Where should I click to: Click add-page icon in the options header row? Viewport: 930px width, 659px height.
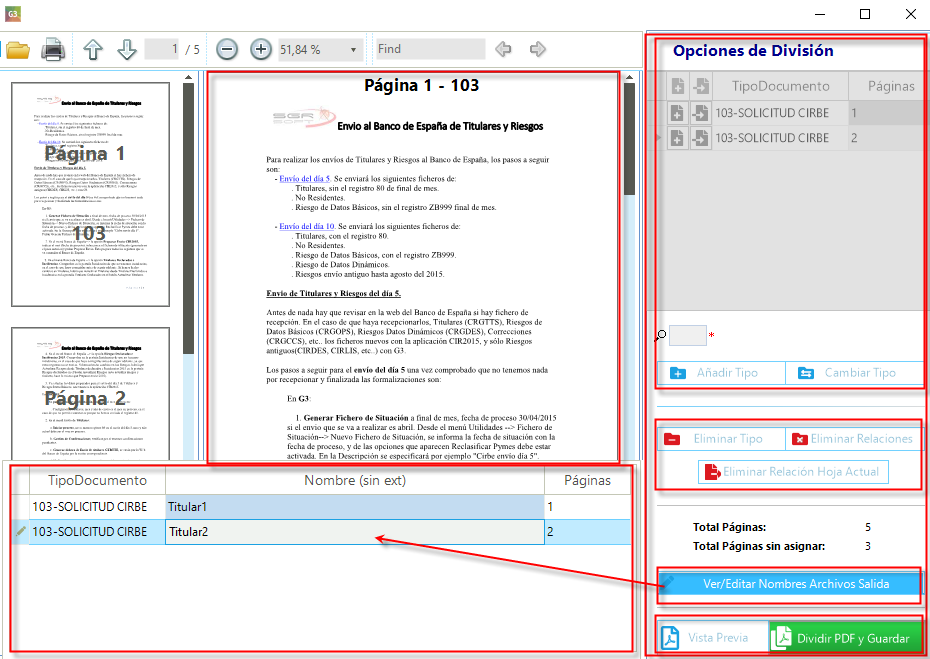pos(678,86)
